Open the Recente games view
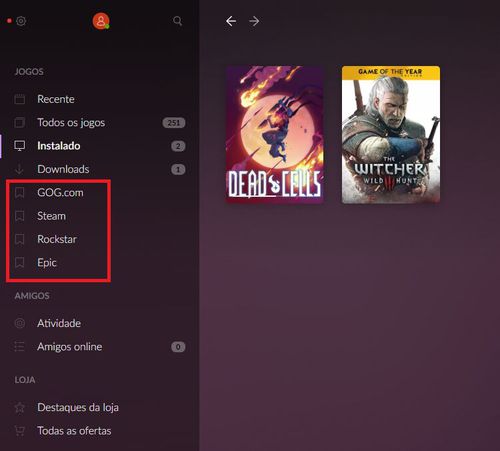500x451 pixels. (56, 99)
